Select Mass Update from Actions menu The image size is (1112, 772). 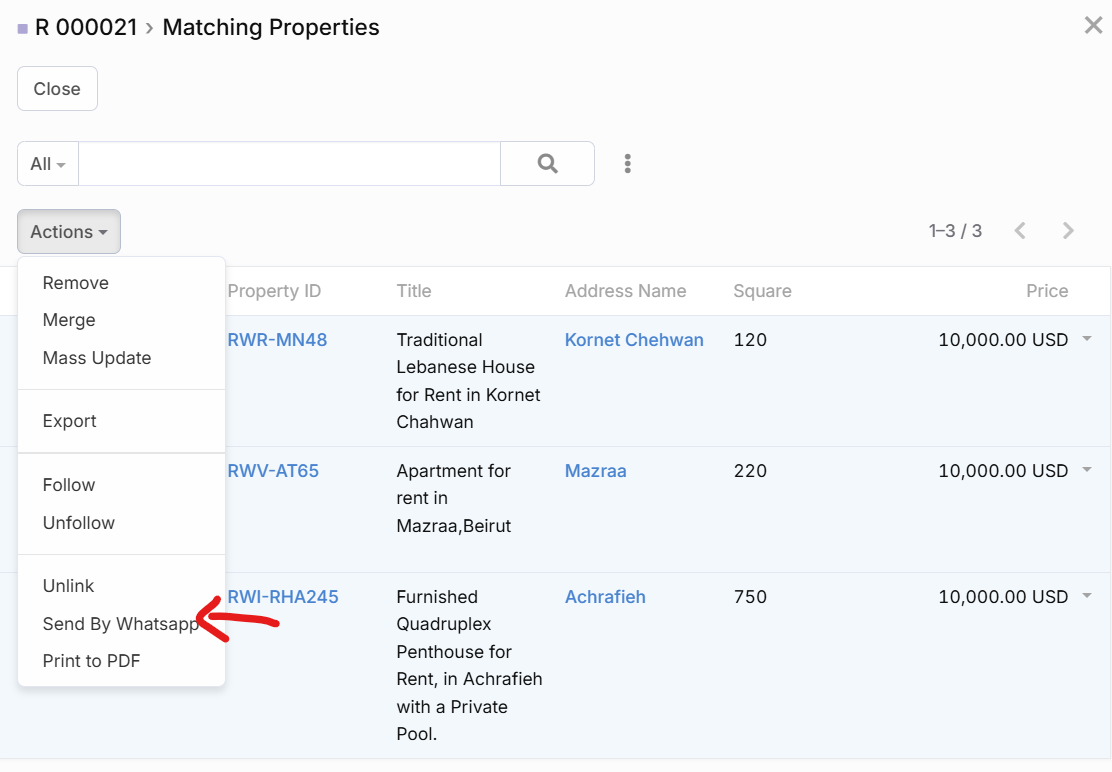coord(97,358)
